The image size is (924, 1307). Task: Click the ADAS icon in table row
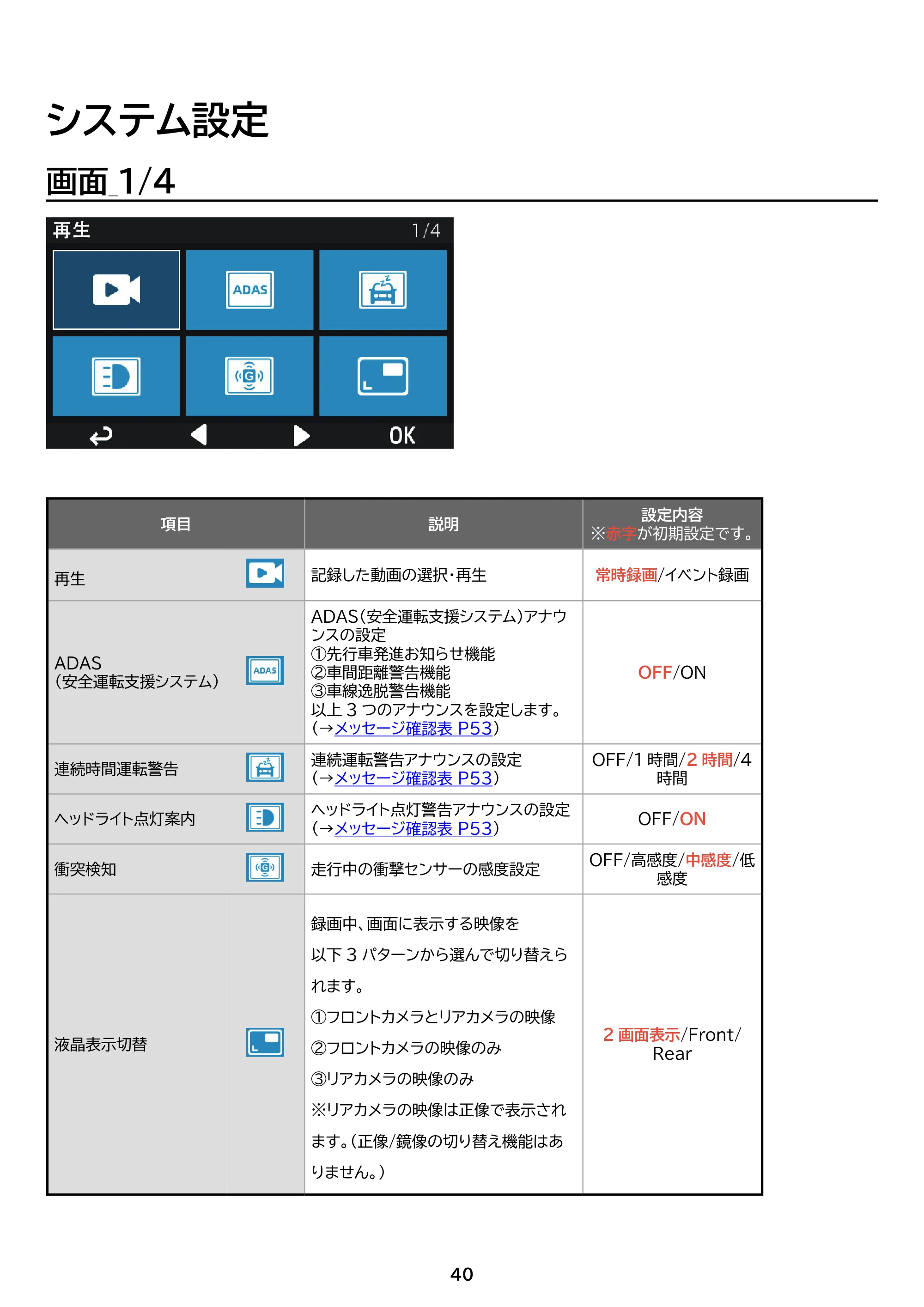pos(265,670)
